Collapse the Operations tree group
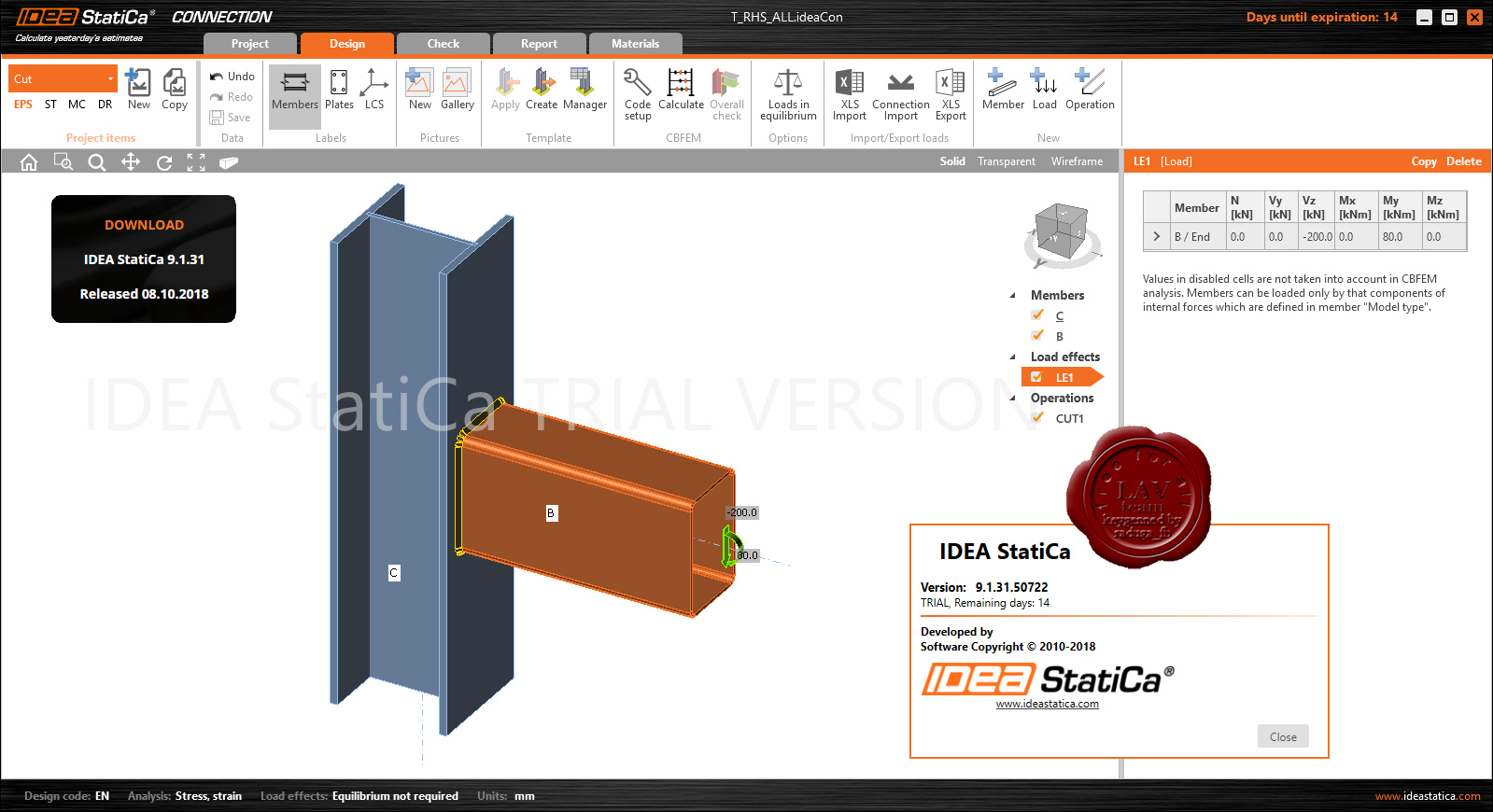Image resolution: width=1493 pixels, height=812 pixels. coord(1012,398)
